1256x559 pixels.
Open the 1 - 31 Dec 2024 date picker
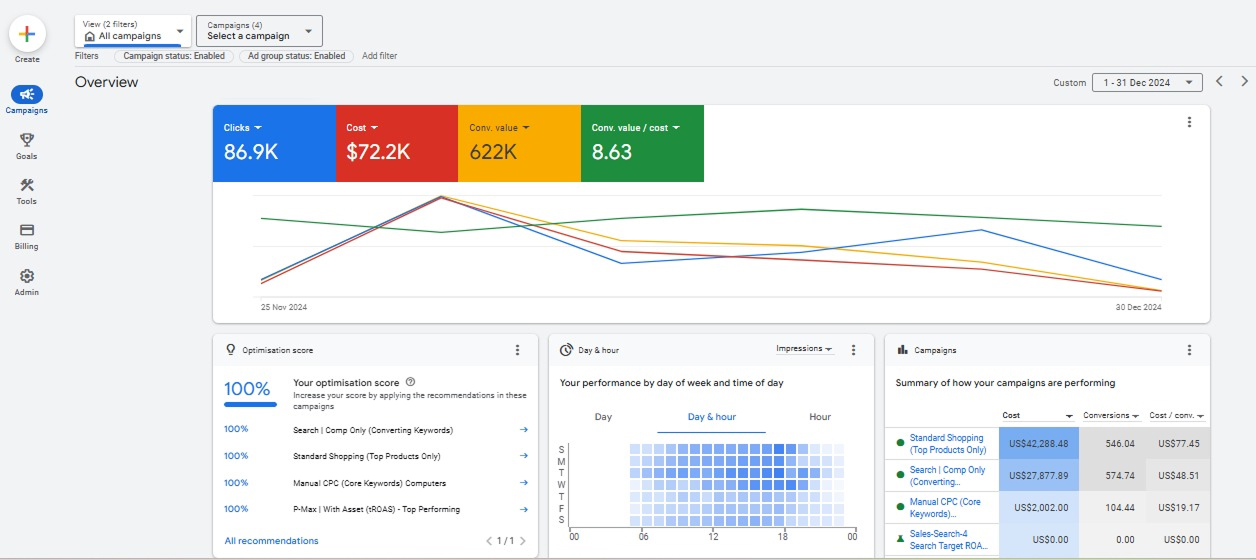[x=1146, y=83]
